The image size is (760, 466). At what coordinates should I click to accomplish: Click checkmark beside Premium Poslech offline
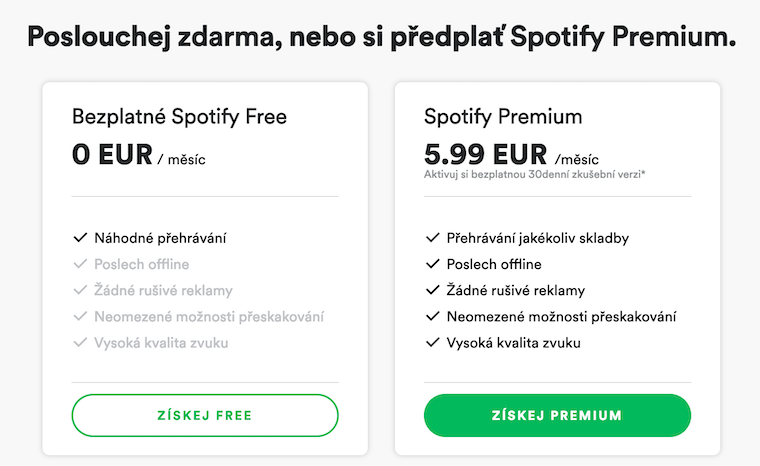432,264
